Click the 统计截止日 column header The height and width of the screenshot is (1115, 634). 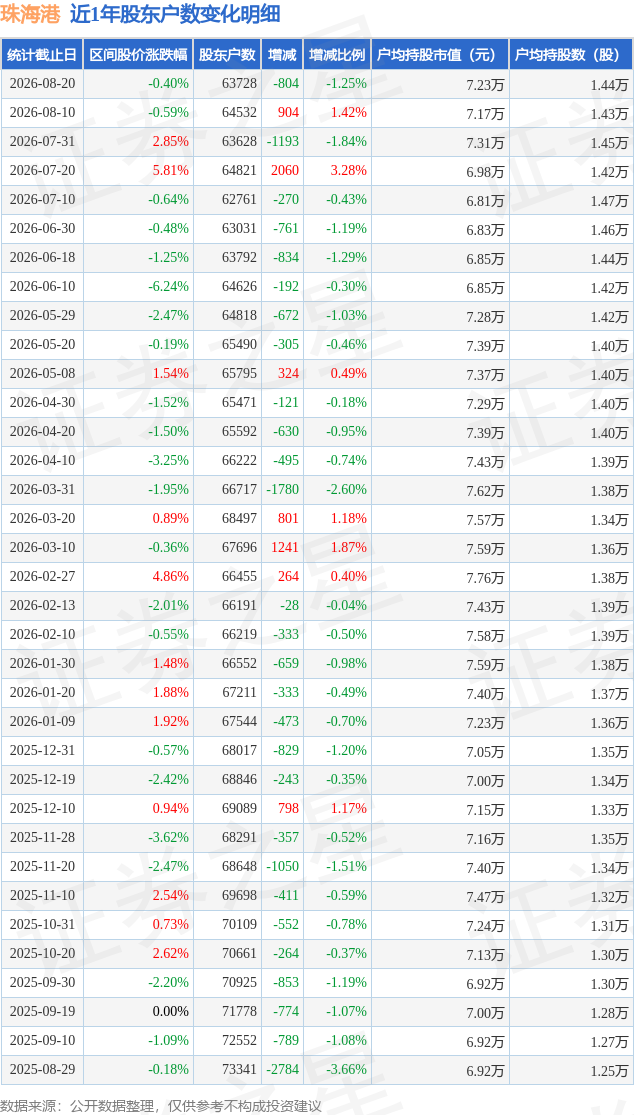coord(42,55)
